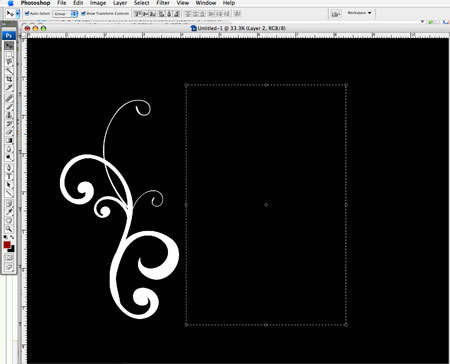
Task: Click the Auto-Align Layers button
Action: pos(238,14)
